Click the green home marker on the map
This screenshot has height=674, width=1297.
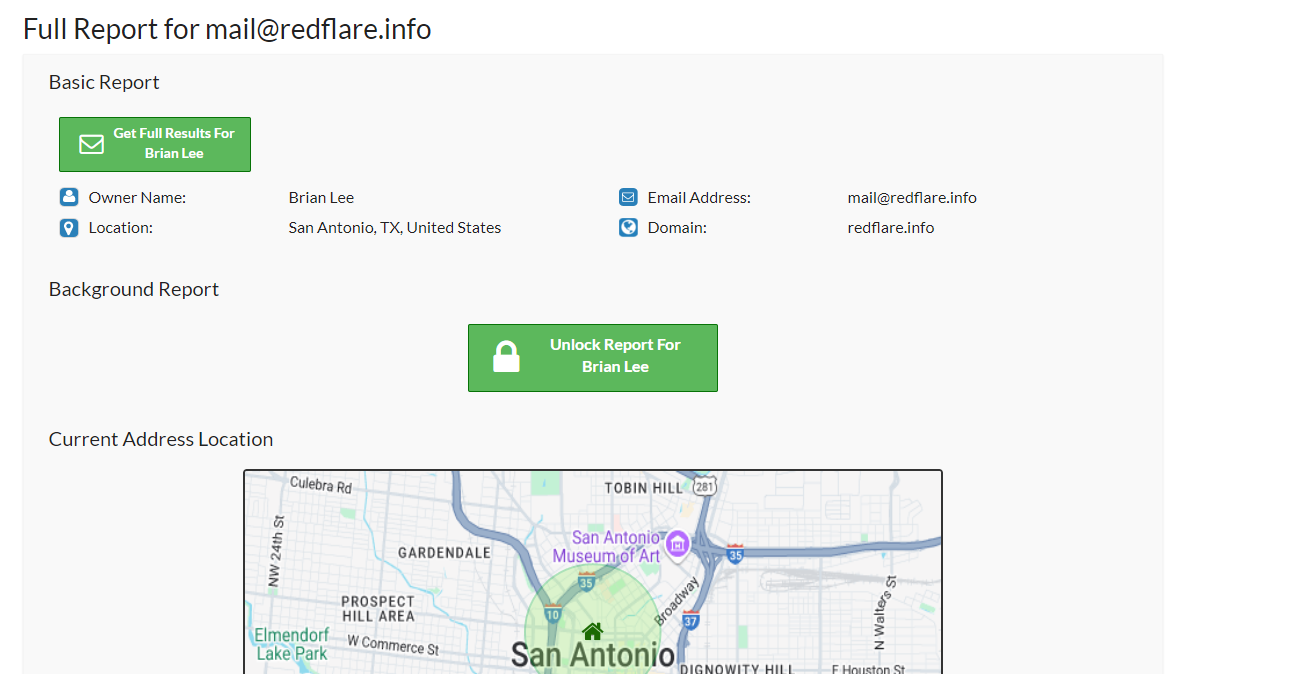click(592, 631)
